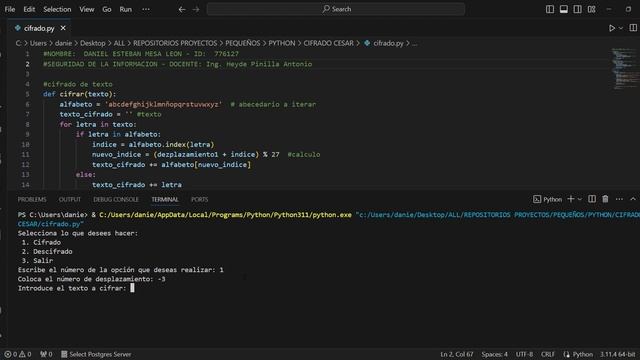This screenshot has width=640, height=360.
Task: Switch to the TERMINAL panel tab
Action: click(165, 199)
